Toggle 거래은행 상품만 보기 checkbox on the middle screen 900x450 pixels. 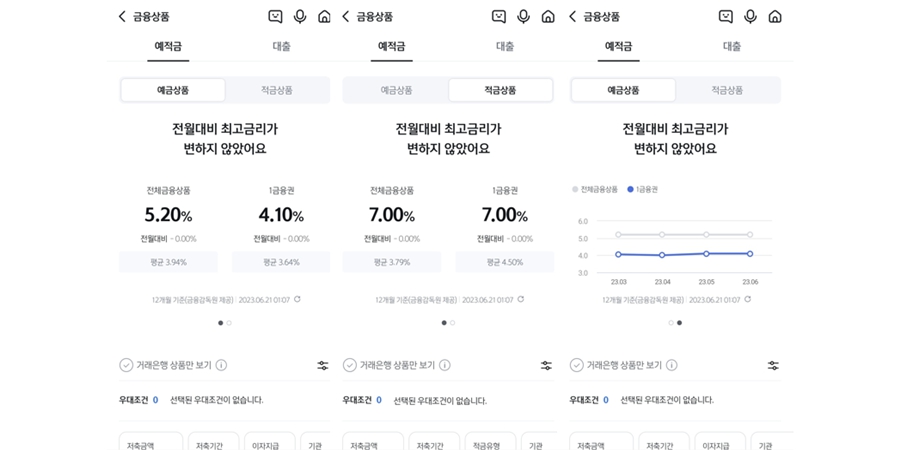350,366
